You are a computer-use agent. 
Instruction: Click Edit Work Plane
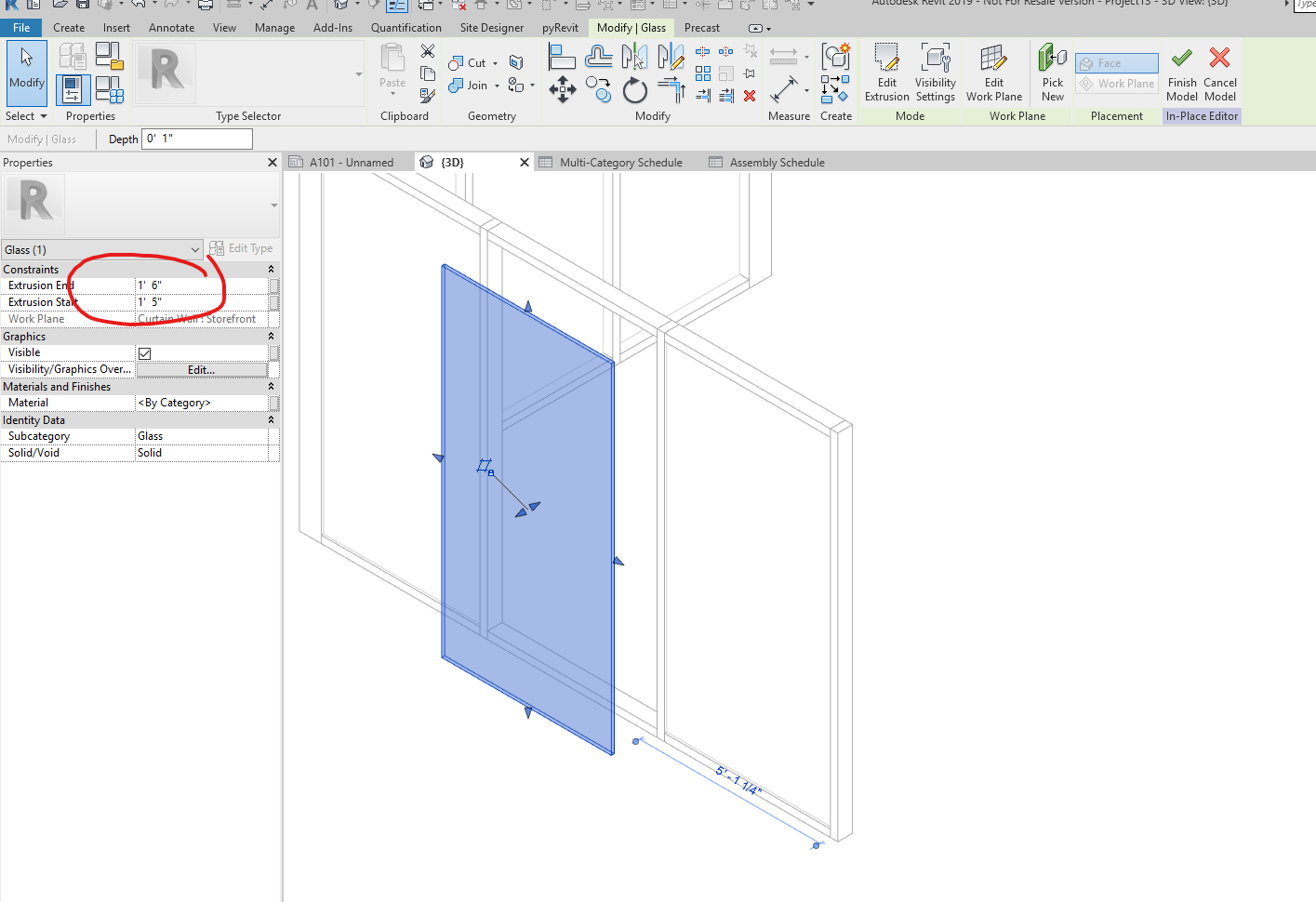[x=994, y=73]
